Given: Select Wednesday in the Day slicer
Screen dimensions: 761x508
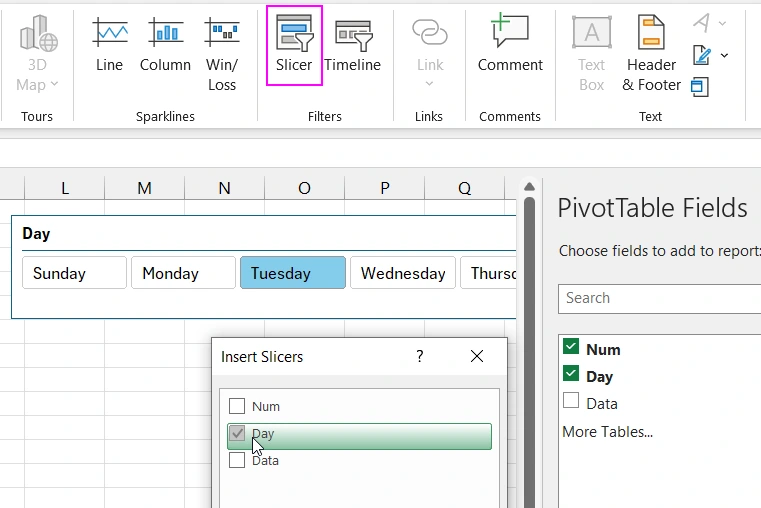Looking at the screenshot, I should tap(403, 273).
